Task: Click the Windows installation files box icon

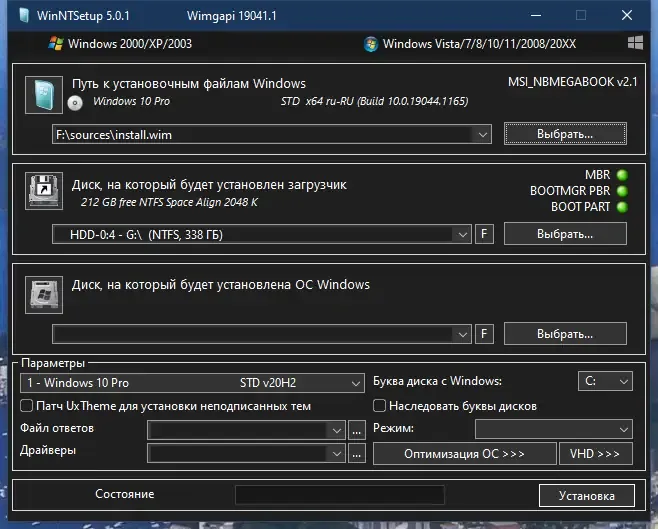Action: [44, 95]
